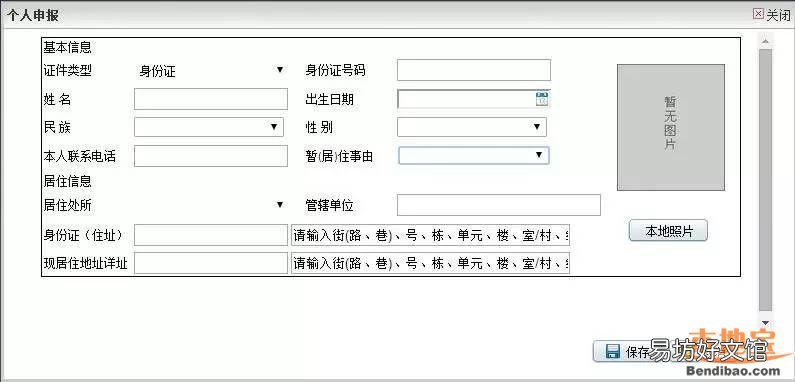Click the 基本信息 section heading
Image resolution: width=795 pixels, height=382 pixels.
click(67, 47)
